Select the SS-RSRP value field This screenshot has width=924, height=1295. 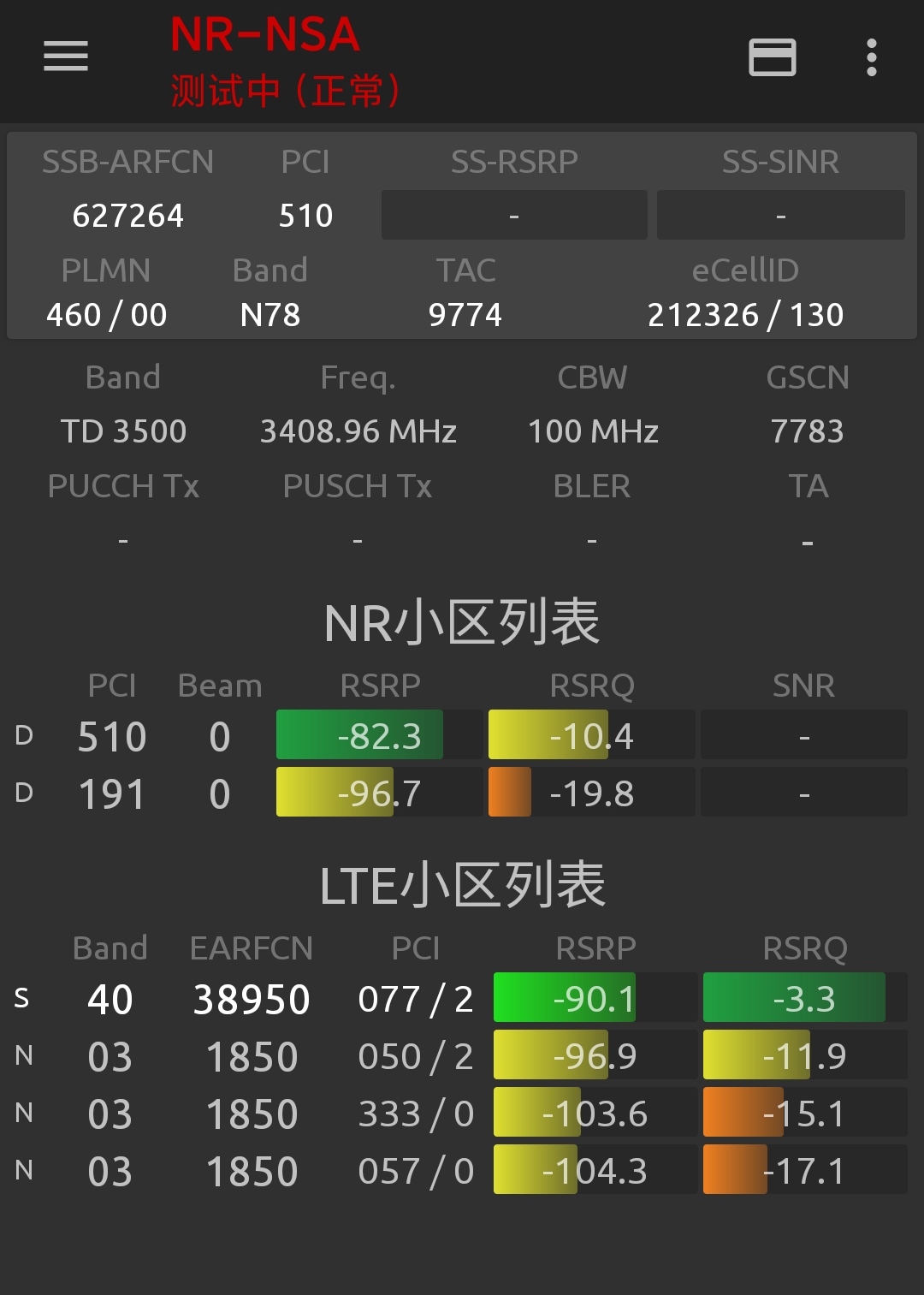(513, 215)
